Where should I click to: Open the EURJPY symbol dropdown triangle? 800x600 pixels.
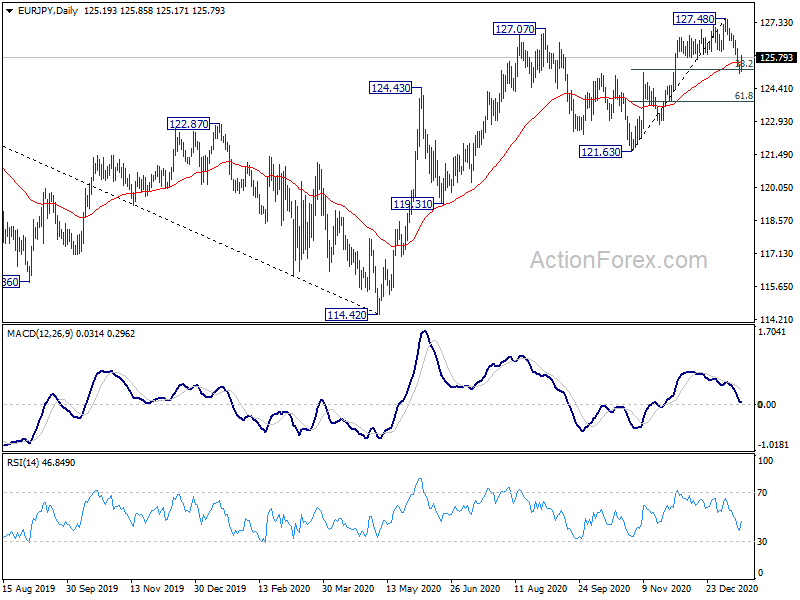(10, 11)
